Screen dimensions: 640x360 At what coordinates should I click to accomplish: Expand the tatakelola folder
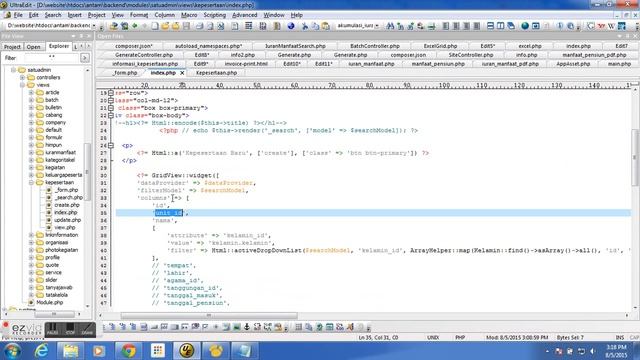pyautogui.click(x=31, y=295)
